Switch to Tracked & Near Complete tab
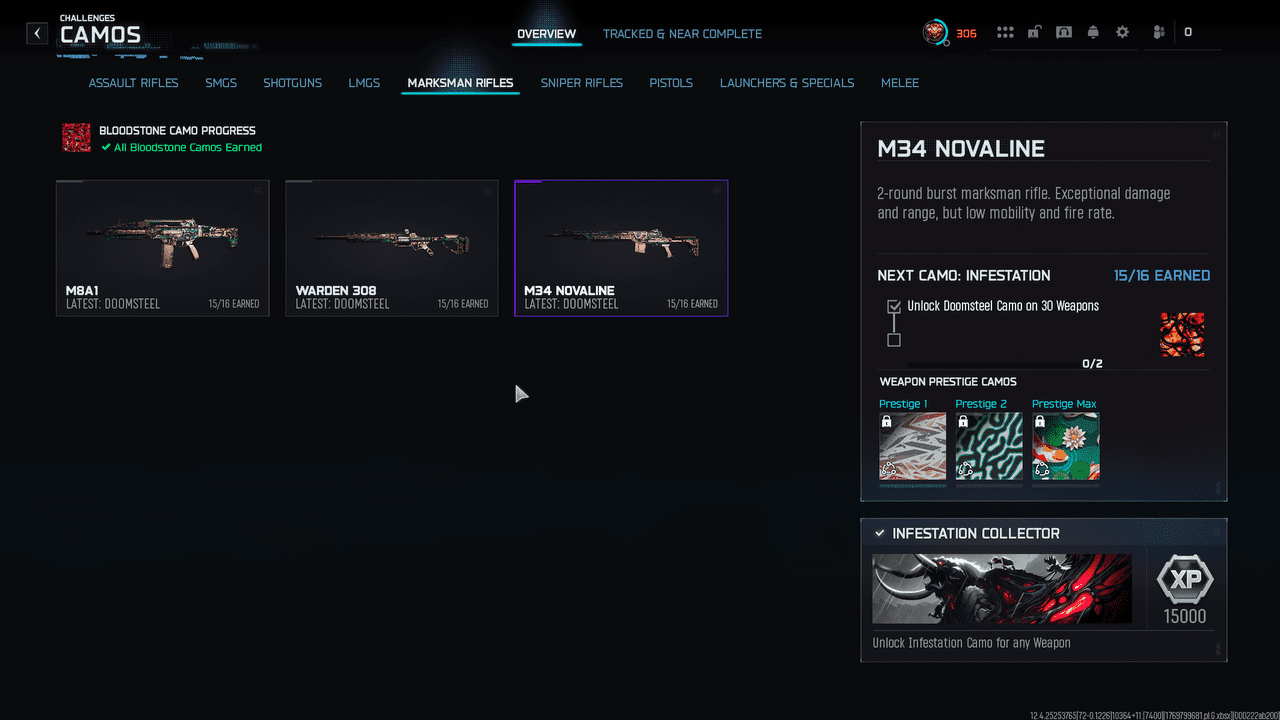This screenshot has width=1280, height=720. click(x=682, y=34)
